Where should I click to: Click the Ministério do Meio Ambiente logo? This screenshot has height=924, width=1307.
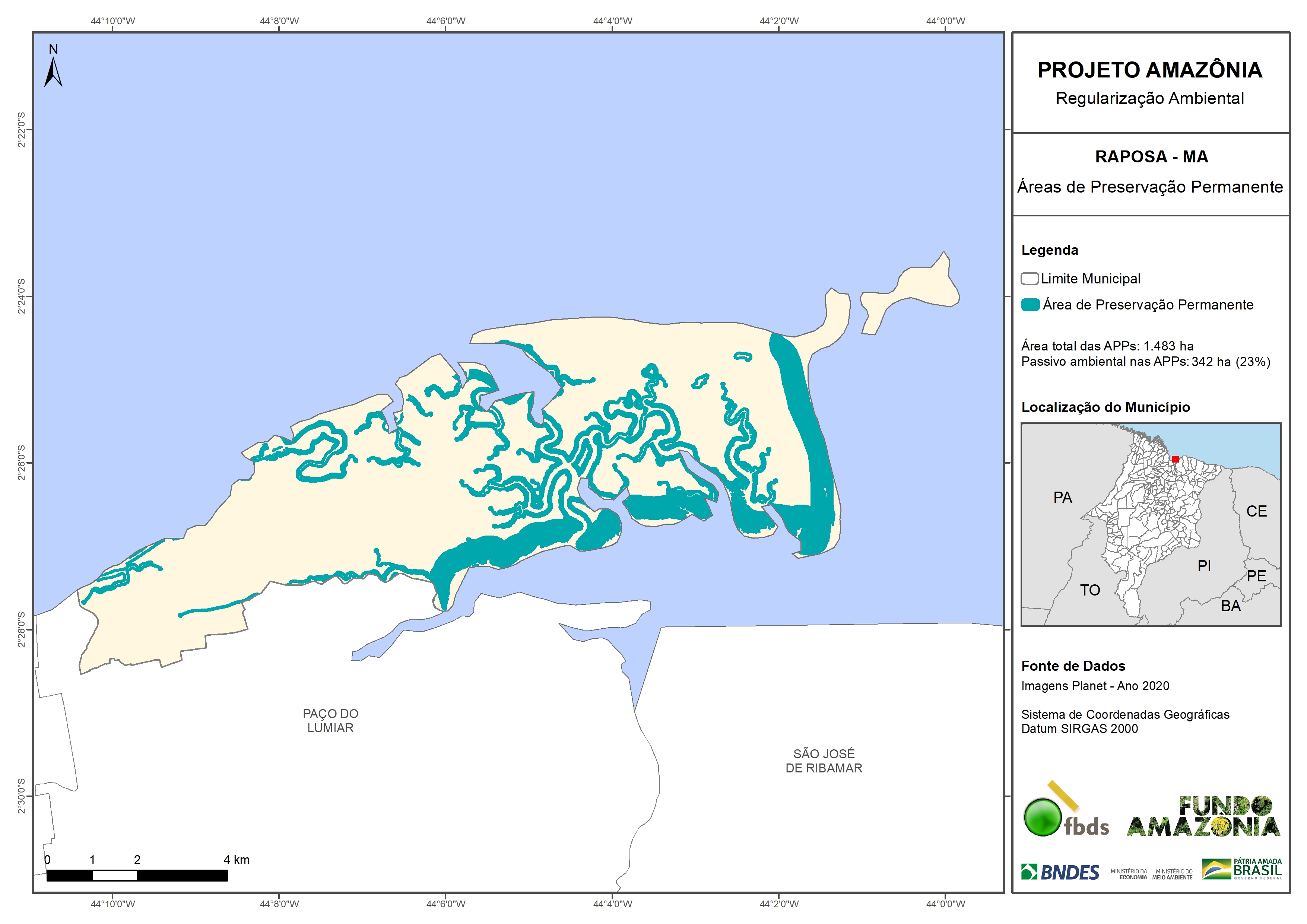tap(1172, 874)
